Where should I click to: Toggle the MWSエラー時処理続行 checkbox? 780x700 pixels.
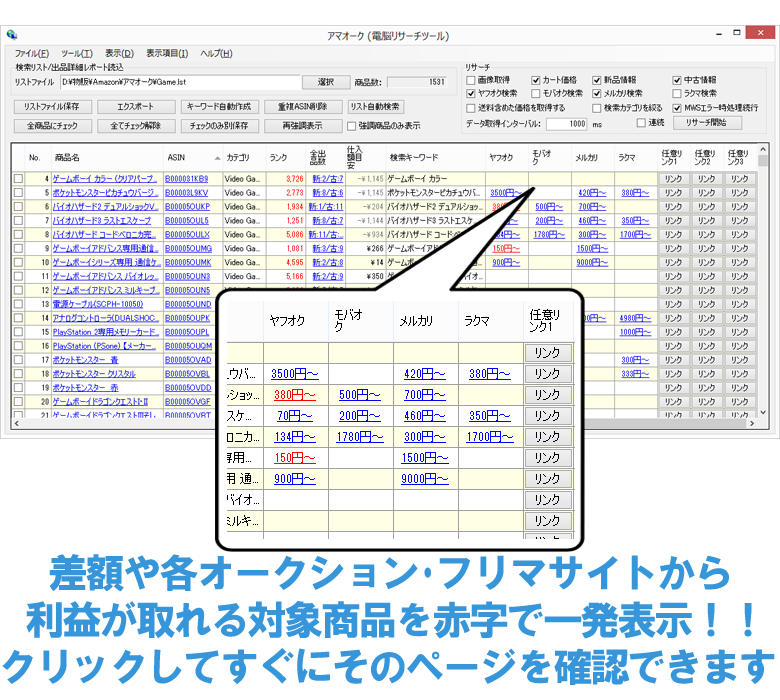[677, 108]
